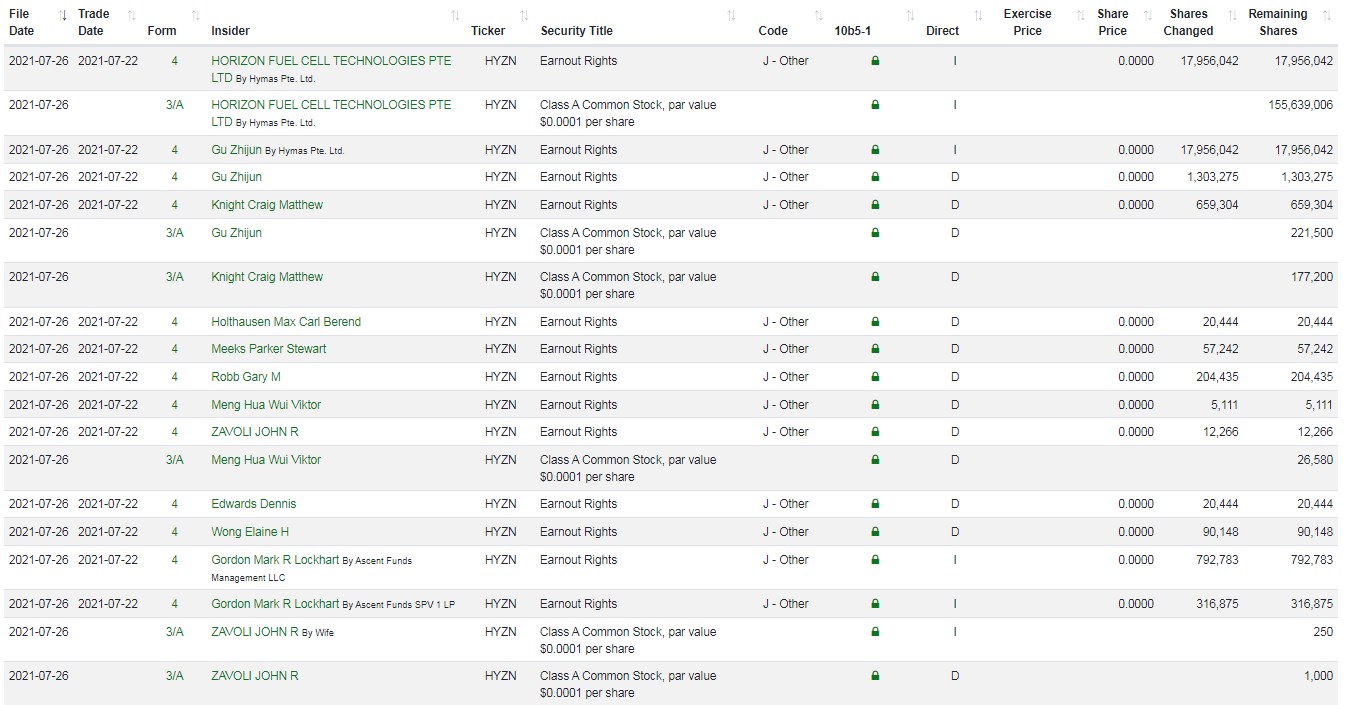This screenshot has height=705, width=1354.
Task: Click the lock icon in the Edwards Dennis row
Action: (875, 504)
